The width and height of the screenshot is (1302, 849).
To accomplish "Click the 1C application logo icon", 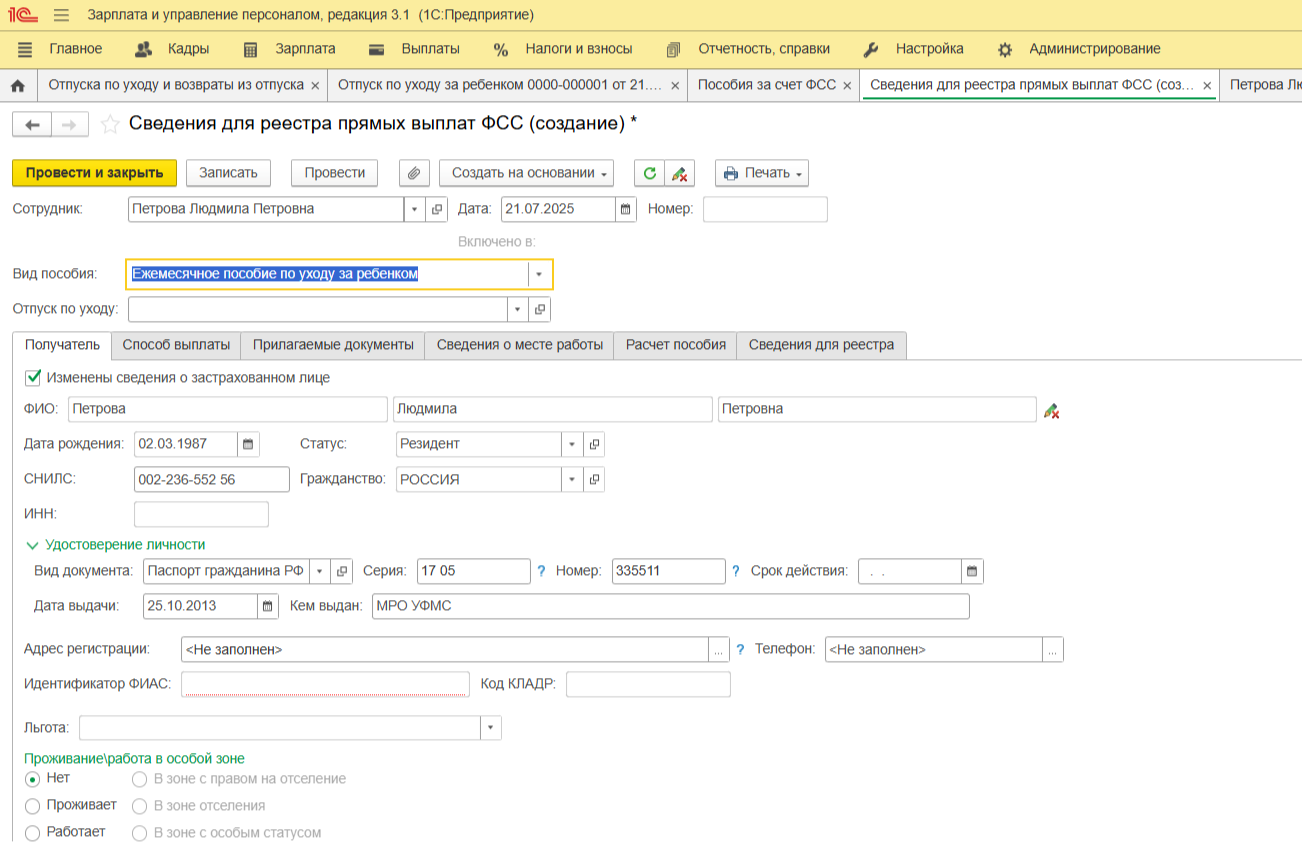I will pyautogui.click(x=24, y=15).
